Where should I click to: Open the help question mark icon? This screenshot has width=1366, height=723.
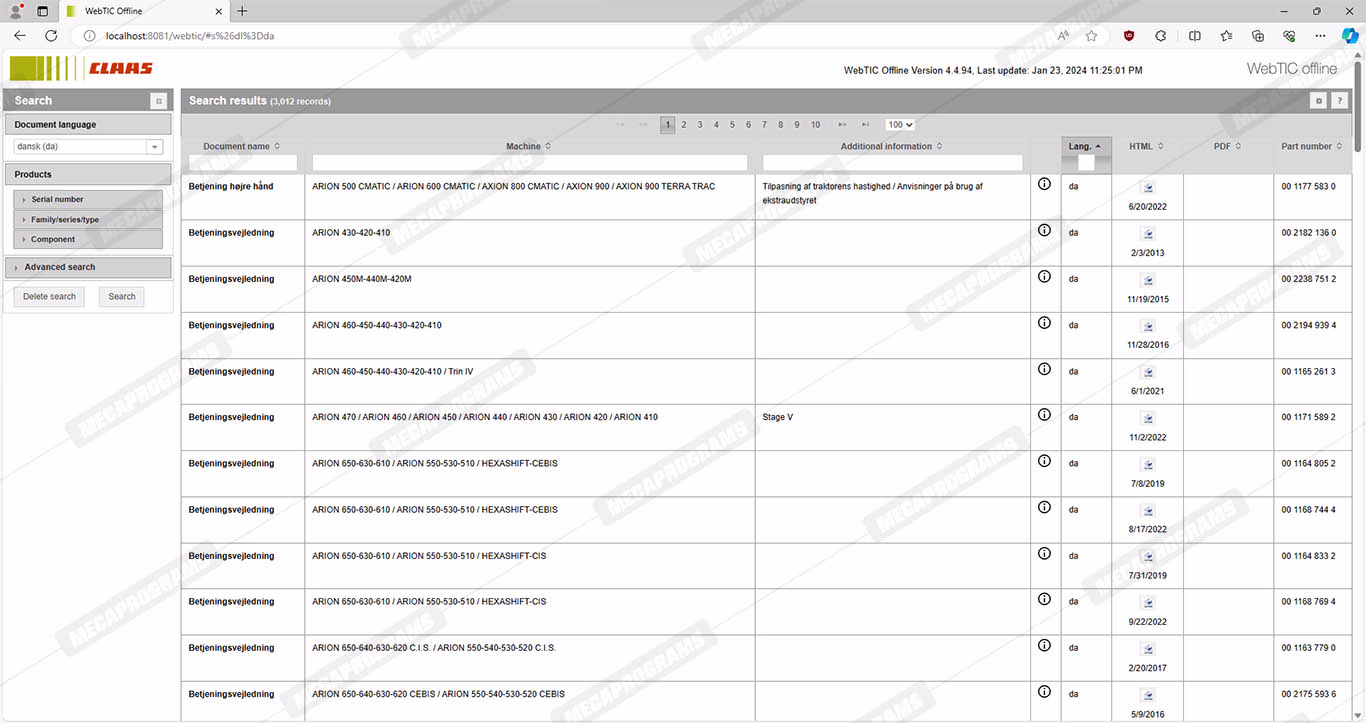1339,101
